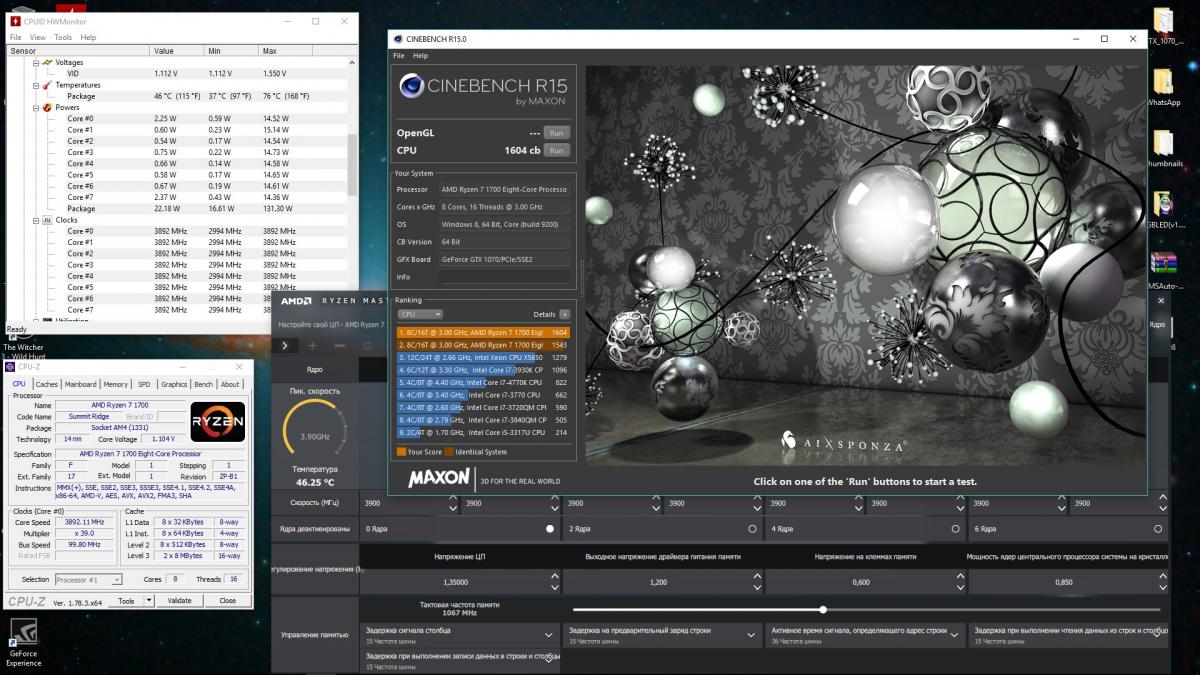This screenshot has width=1200, height=675.
Task: Select the 4 Ядра cores disabled radio
Action: [955, 528]
